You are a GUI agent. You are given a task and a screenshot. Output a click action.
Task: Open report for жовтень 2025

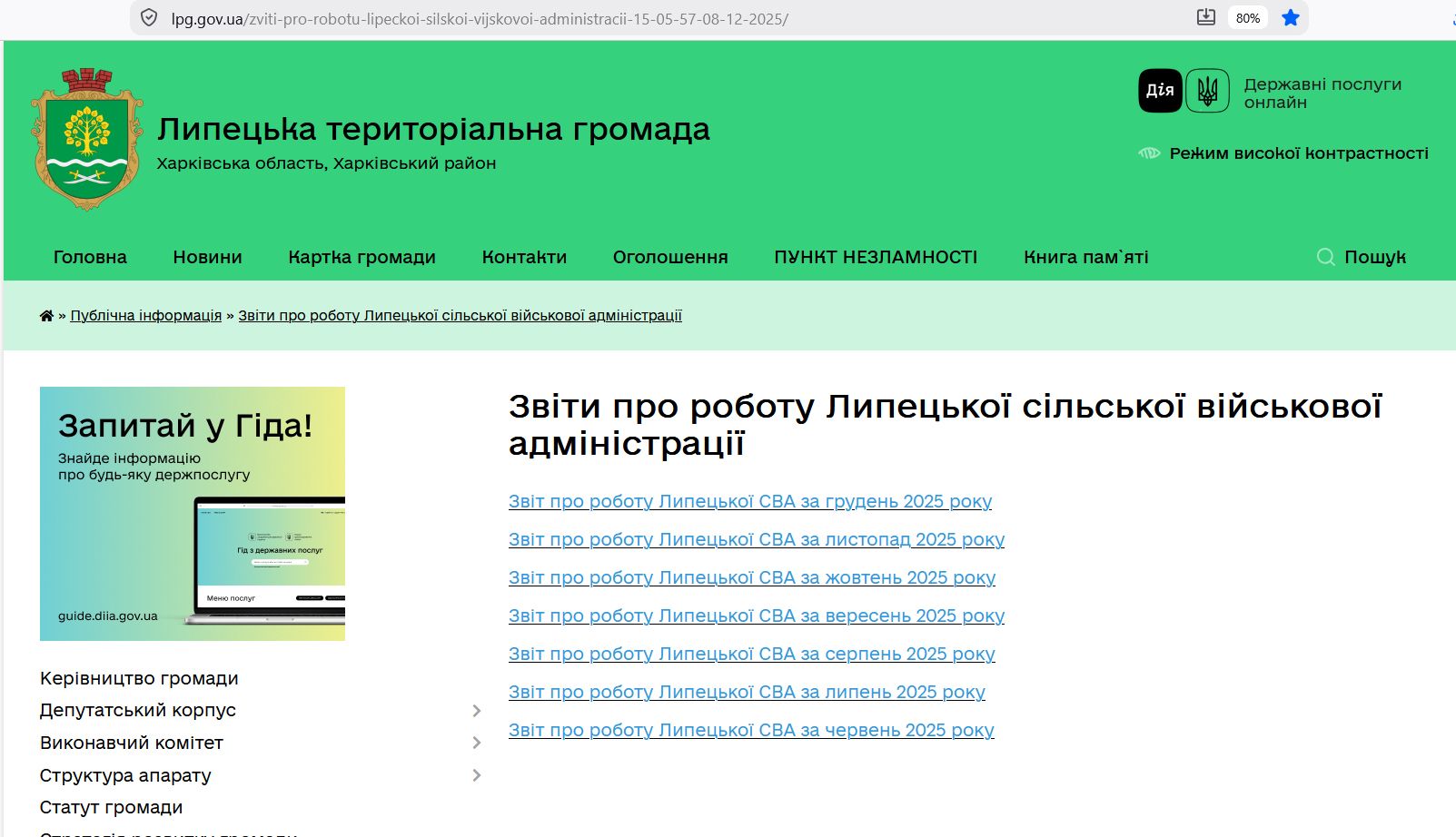click(752, 577)
